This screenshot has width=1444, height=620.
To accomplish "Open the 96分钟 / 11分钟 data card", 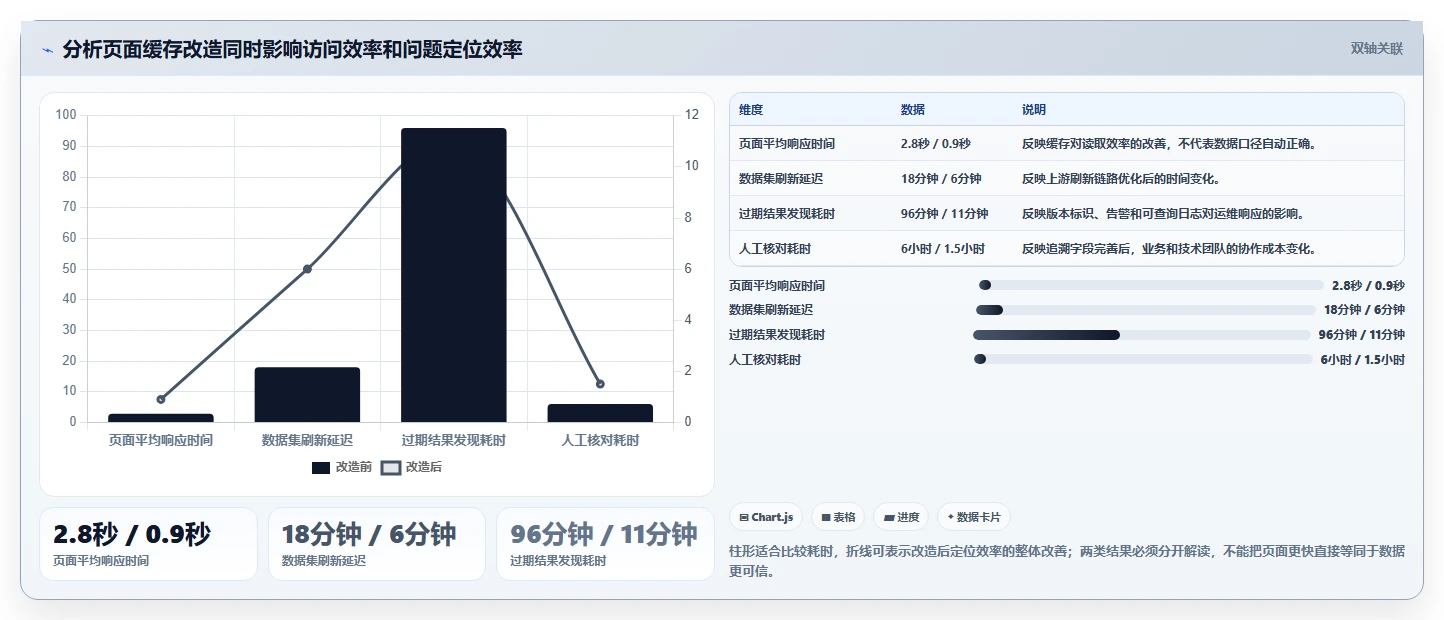I will click(x=605, y=544).
